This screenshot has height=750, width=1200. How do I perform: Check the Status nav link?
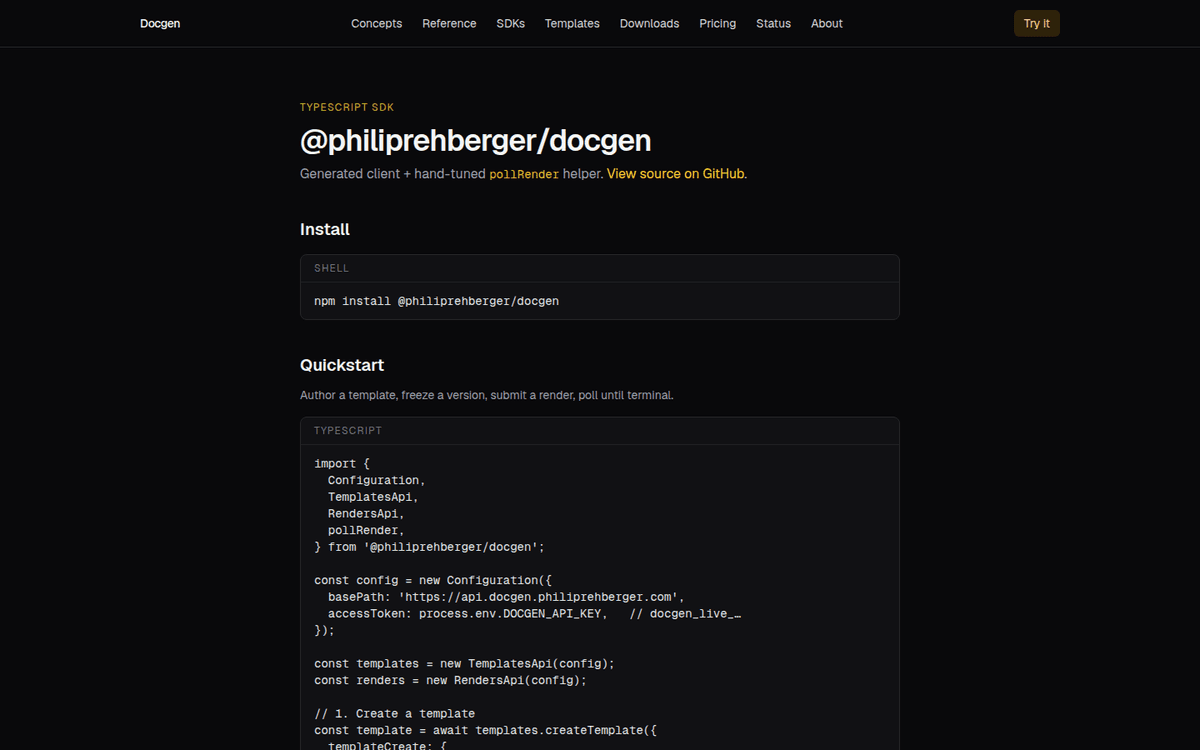click(x=773, y=23)
